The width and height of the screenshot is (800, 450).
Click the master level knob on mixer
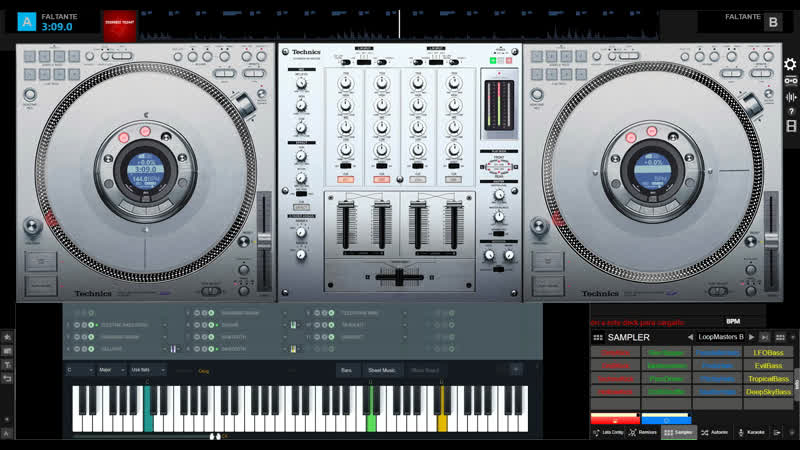pyautogui.click(x=499, y=194)
